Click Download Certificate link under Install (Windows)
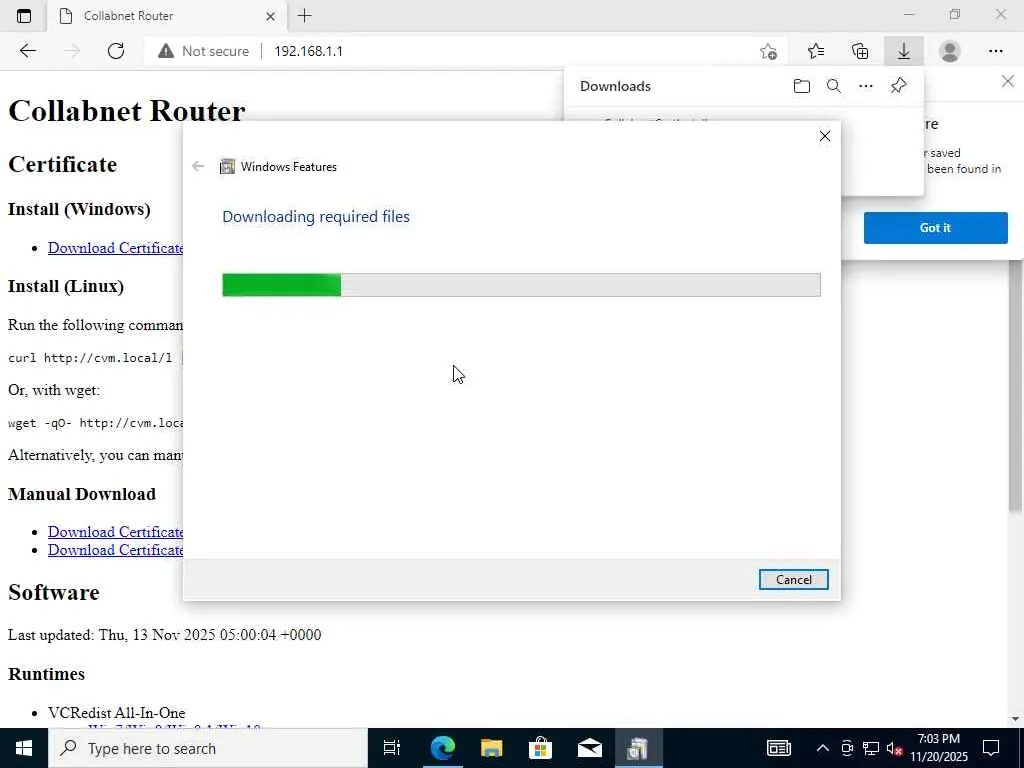 click(x=116, y=248)
